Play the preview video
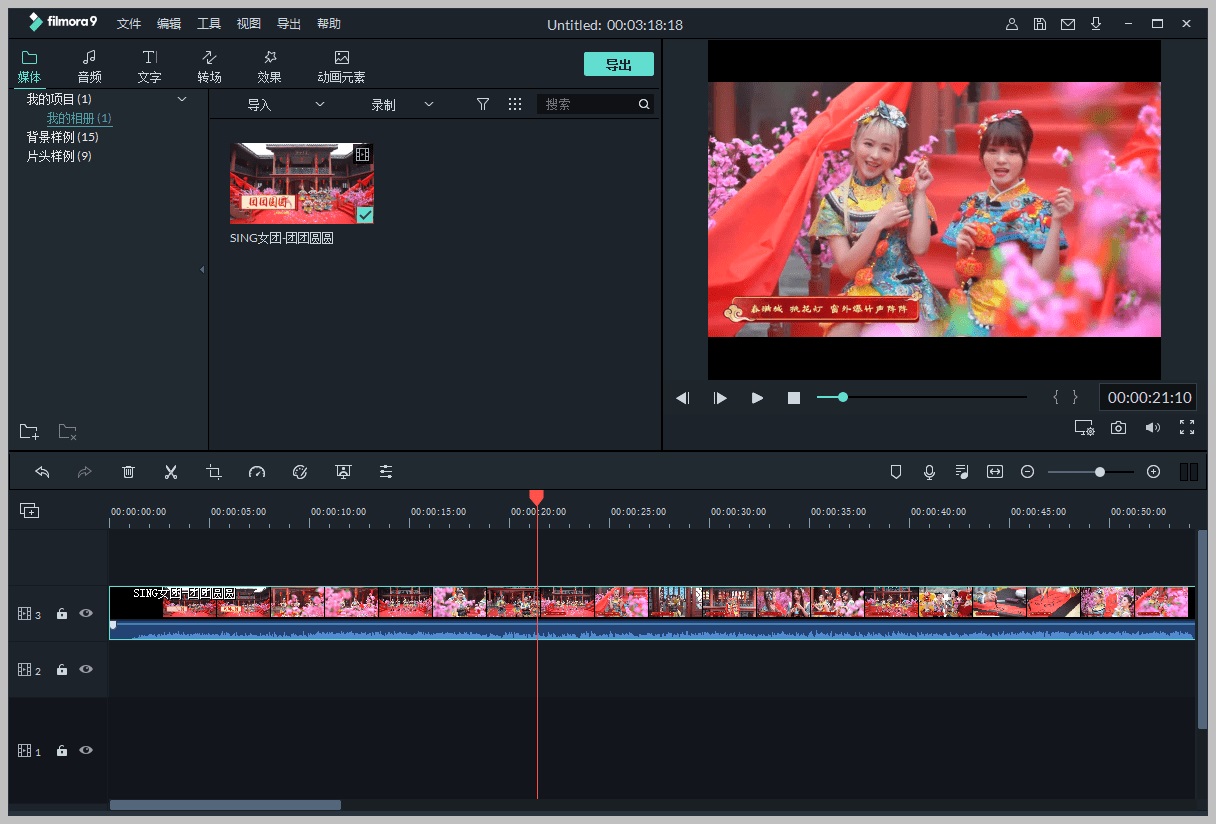This screenshot has height=824, width=1216. (x=757, y=398)
